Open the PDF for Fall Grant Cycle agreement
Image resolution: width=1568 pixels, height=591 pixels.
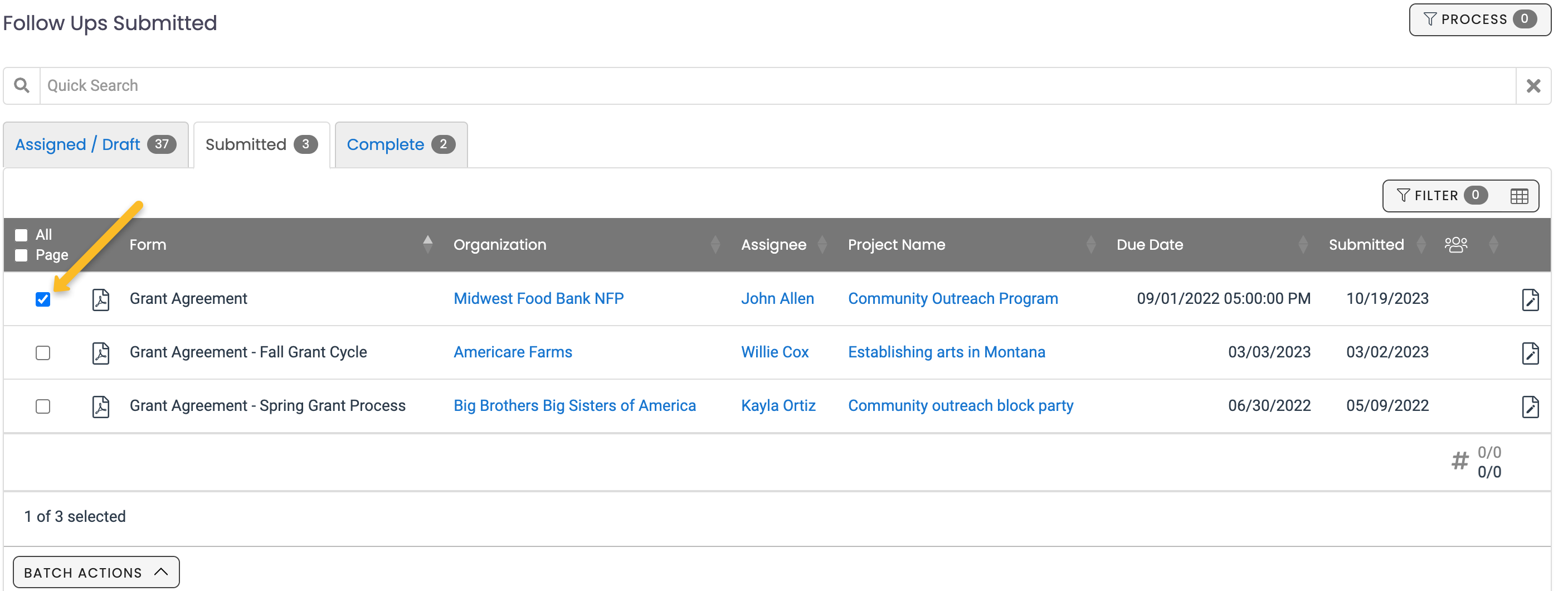[x=101, y=352]
